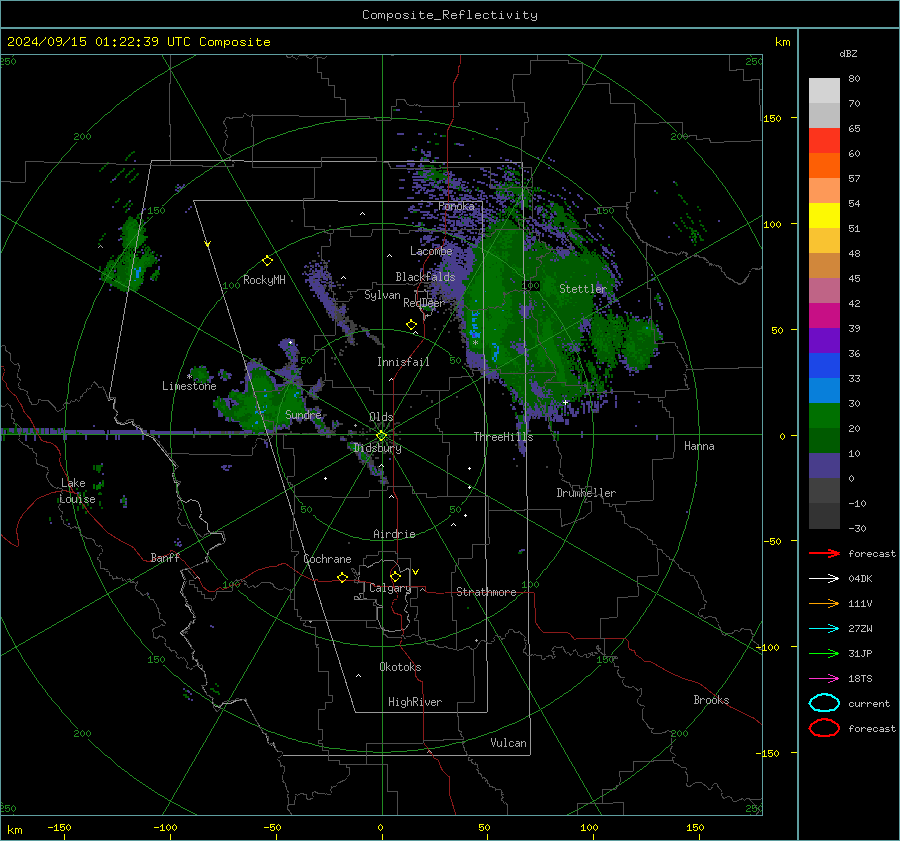The image size is (900, 841).
Task: Click the magenta 18TS arrow icon
Action: pyautogui.click(x=824, y=679)
